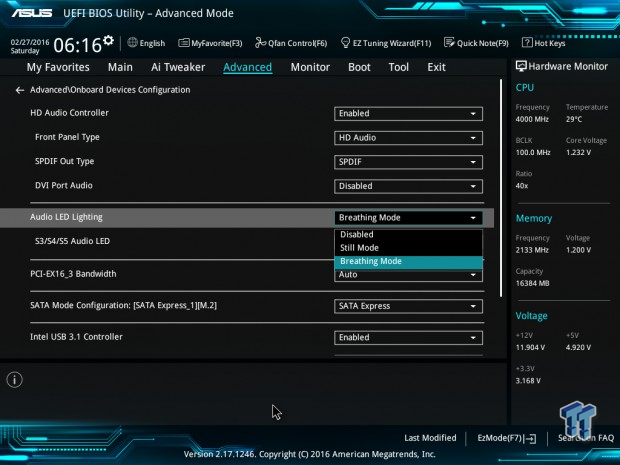Open the Ai Tweaker tab

point(178,67)
